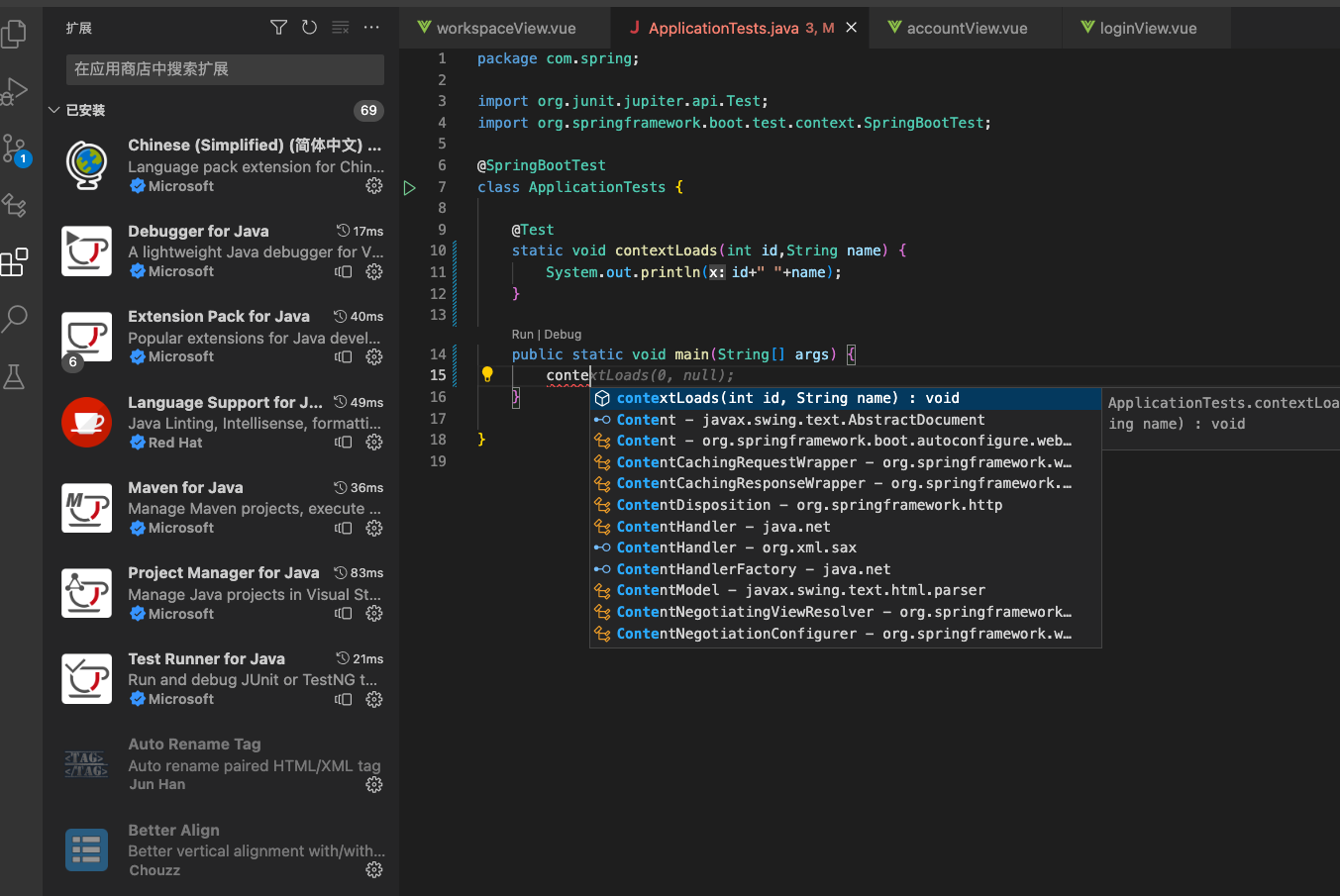Click the Debug codelens above the main method

point(562,334)
